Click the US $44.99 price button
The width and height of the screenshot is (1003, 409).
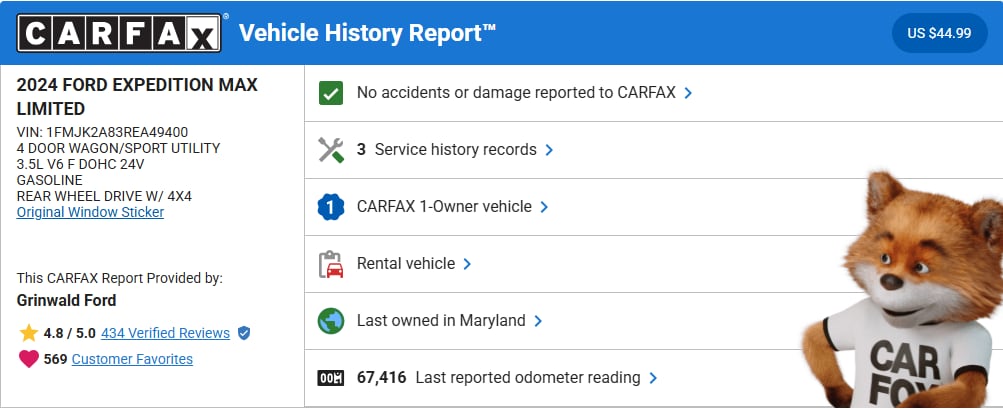coord(939,33)
